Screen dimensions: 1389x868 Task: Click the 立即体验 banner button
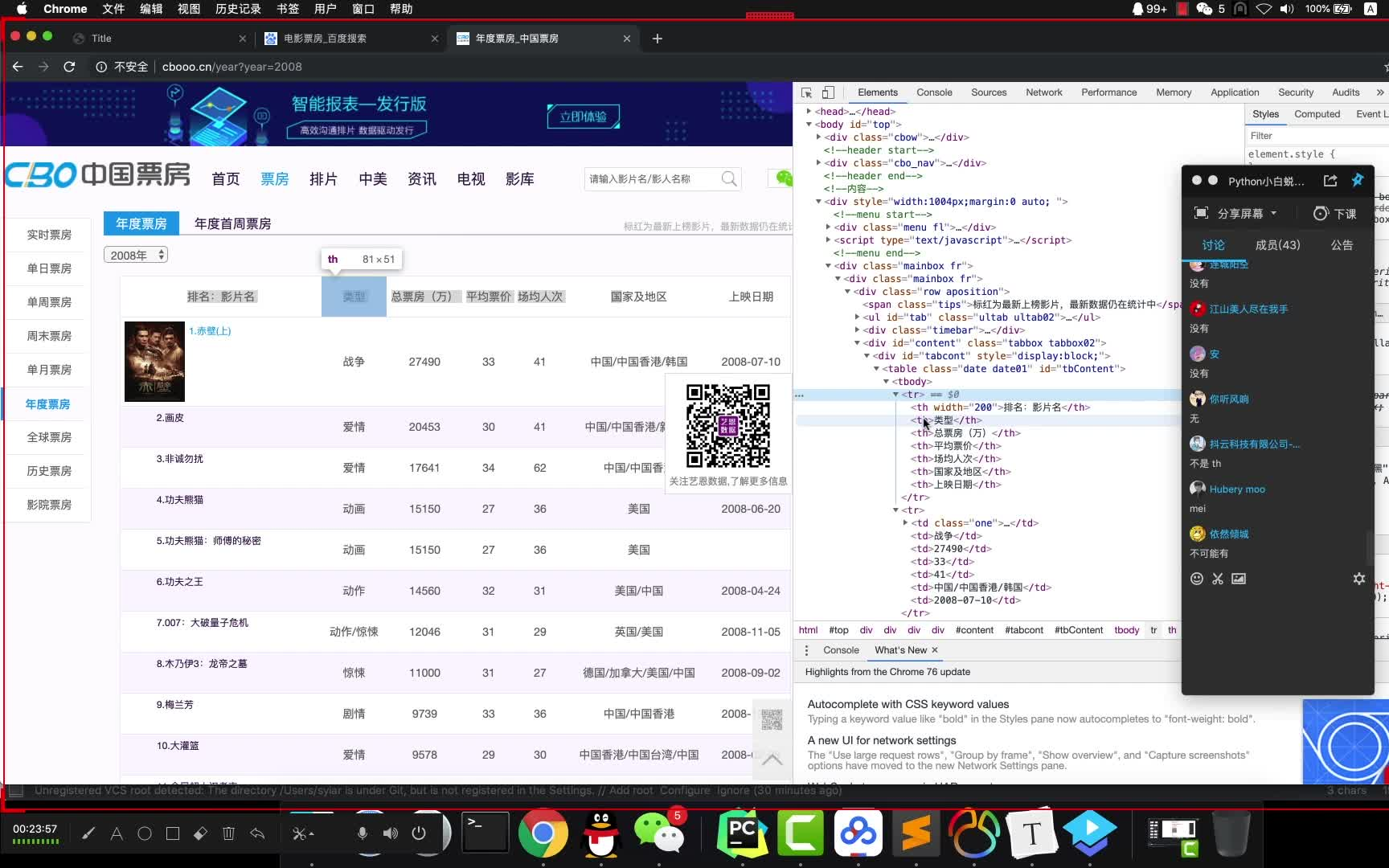[x=583, y=117]
